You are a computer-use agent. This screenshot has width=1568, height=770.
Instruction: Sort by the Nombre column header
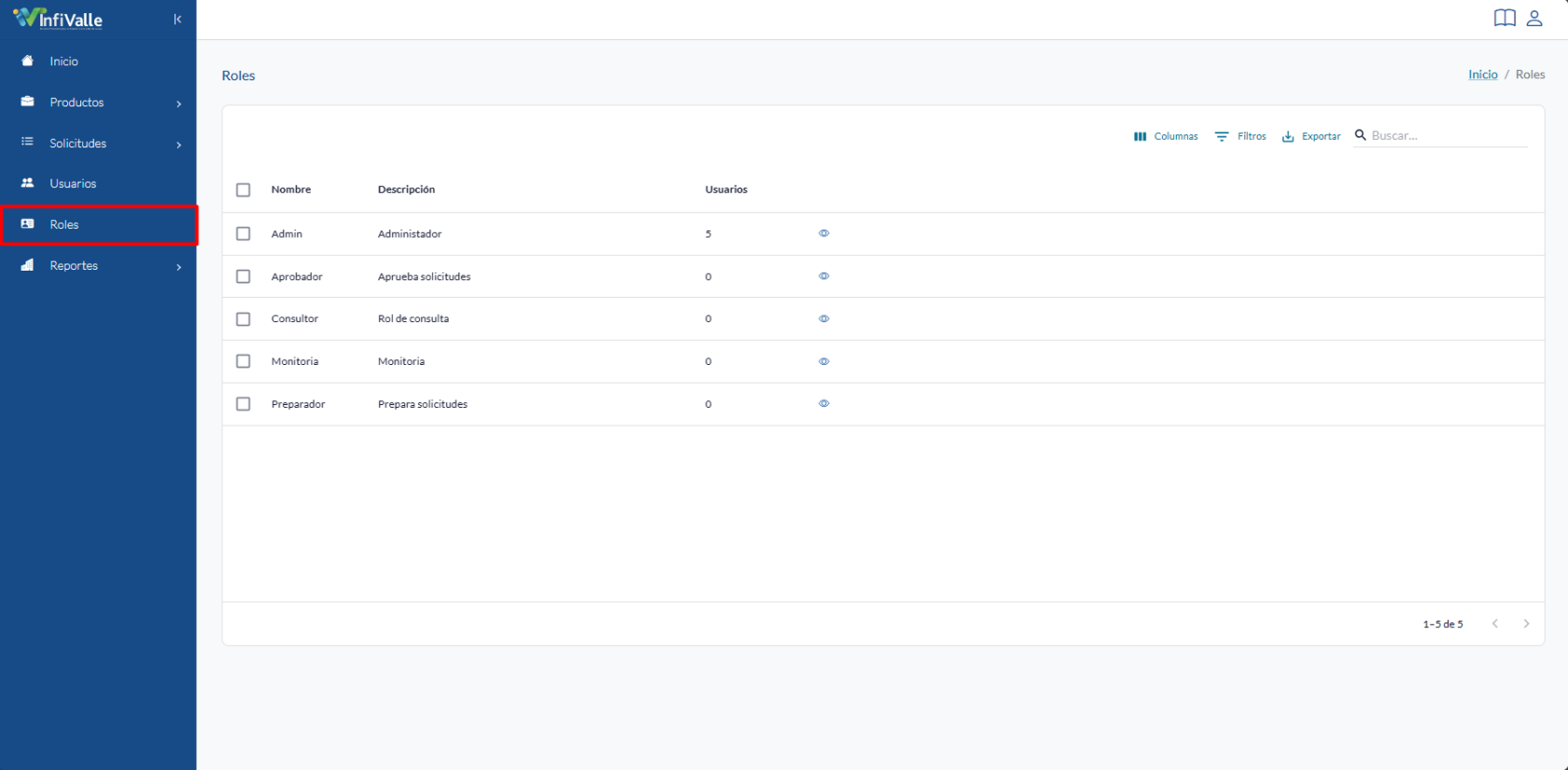pos(291,189)
